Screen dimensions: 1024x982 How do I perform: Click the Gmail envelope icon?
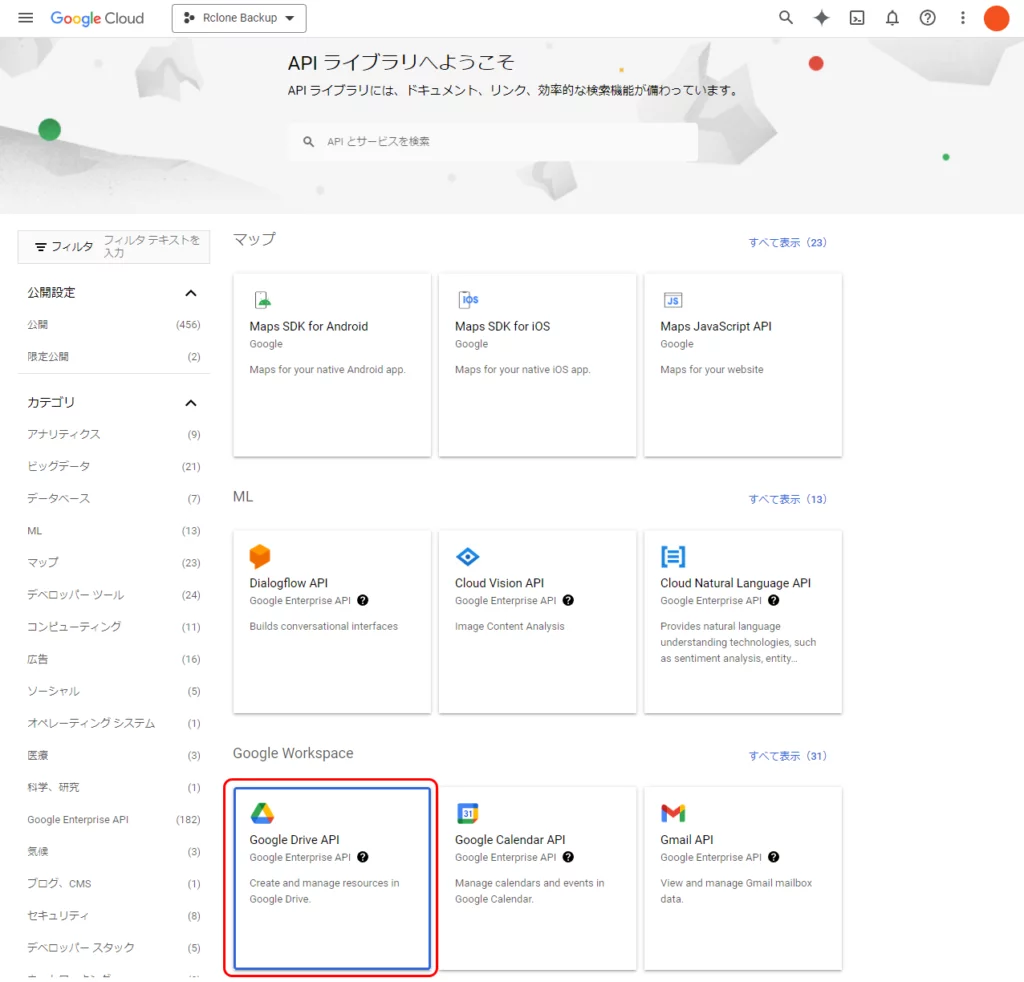[x=673, y=814]
